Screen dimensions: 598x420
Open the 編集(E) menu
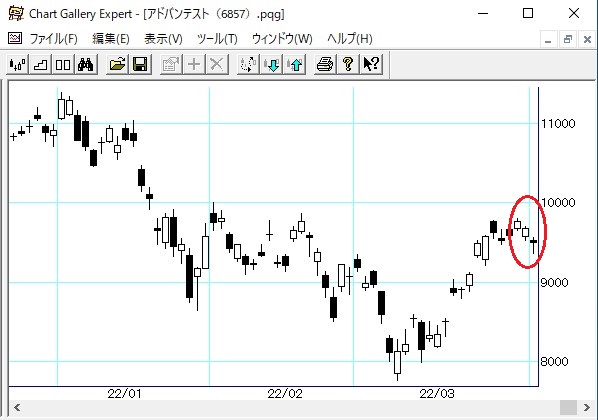click(x=111, y=39)
